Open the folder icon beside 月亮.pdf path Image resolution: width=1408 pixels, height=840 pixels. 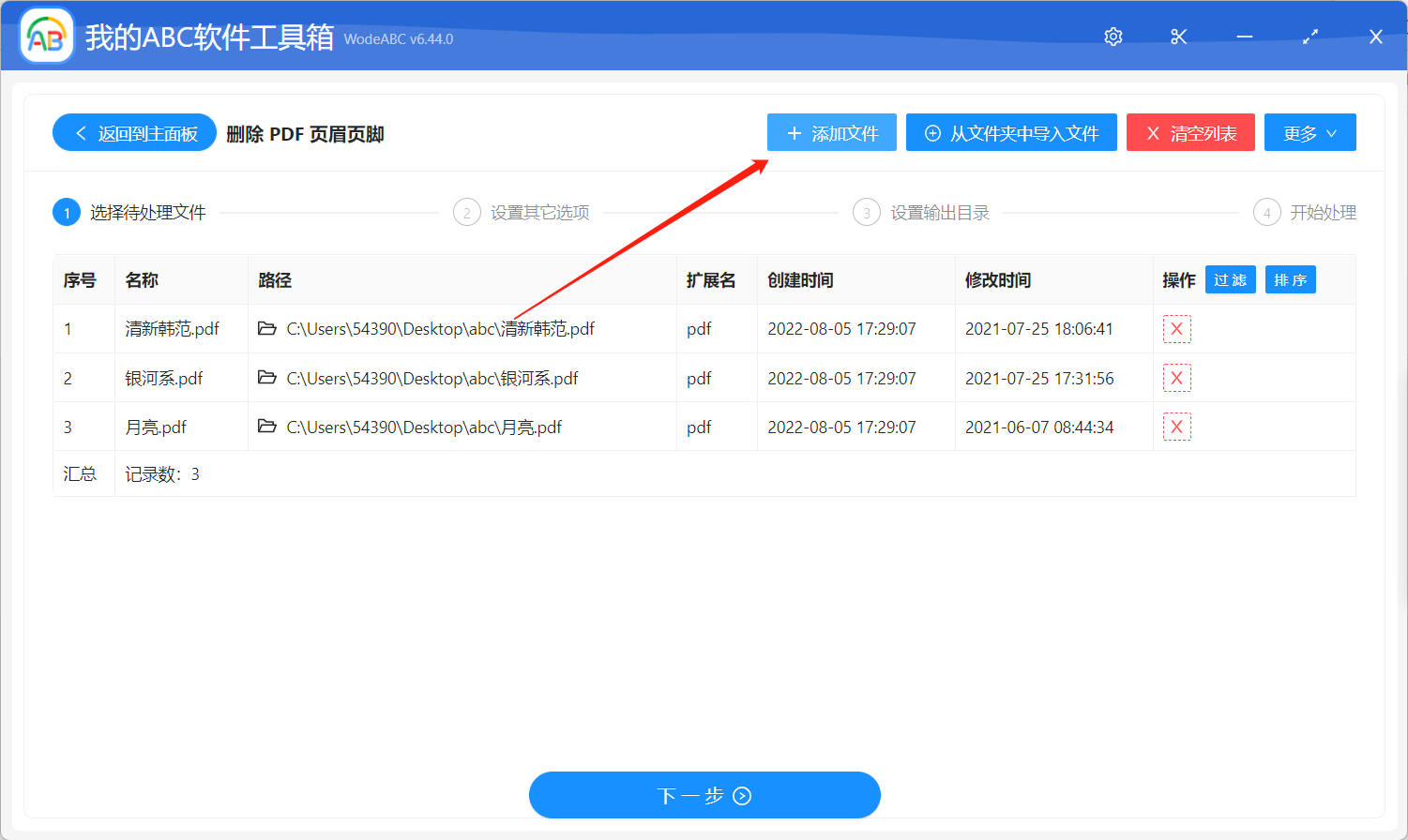coord(265,426)
